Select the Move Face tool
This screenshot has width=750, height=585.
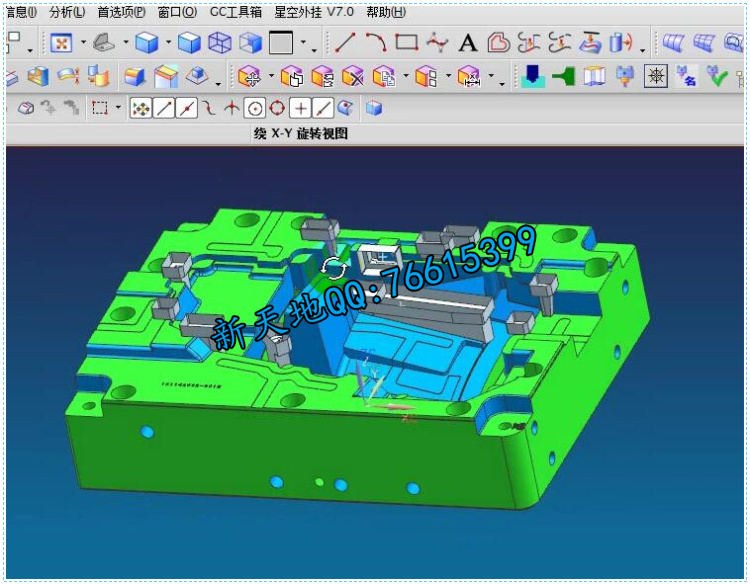point(249,76)
